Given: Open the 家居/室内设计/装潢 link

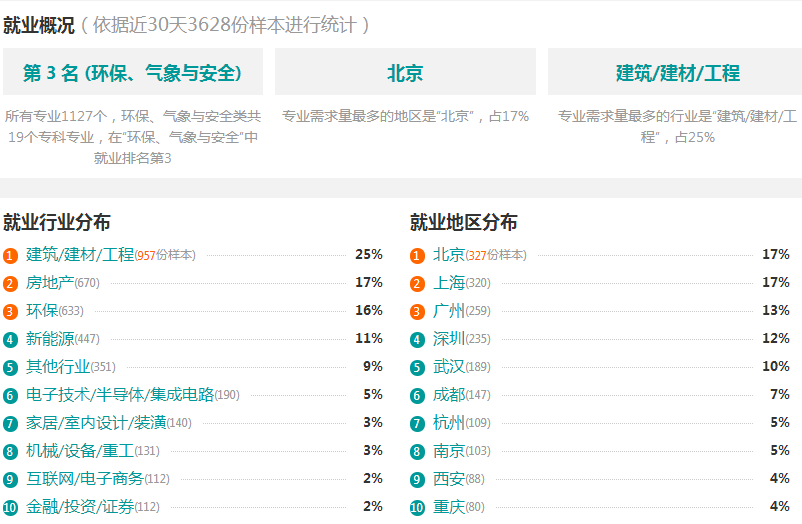Looking at the screenshot, I should (x=96, y=423).
